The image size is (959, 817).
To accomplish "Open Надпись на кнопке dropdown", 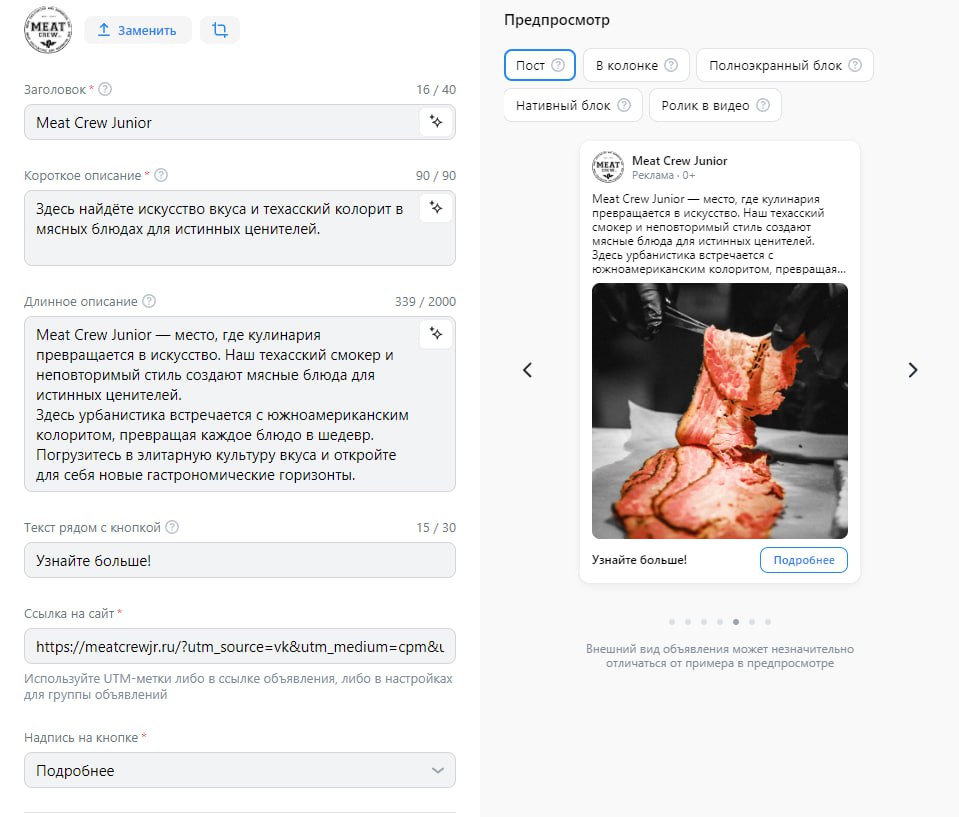I will tap(240, 770).
